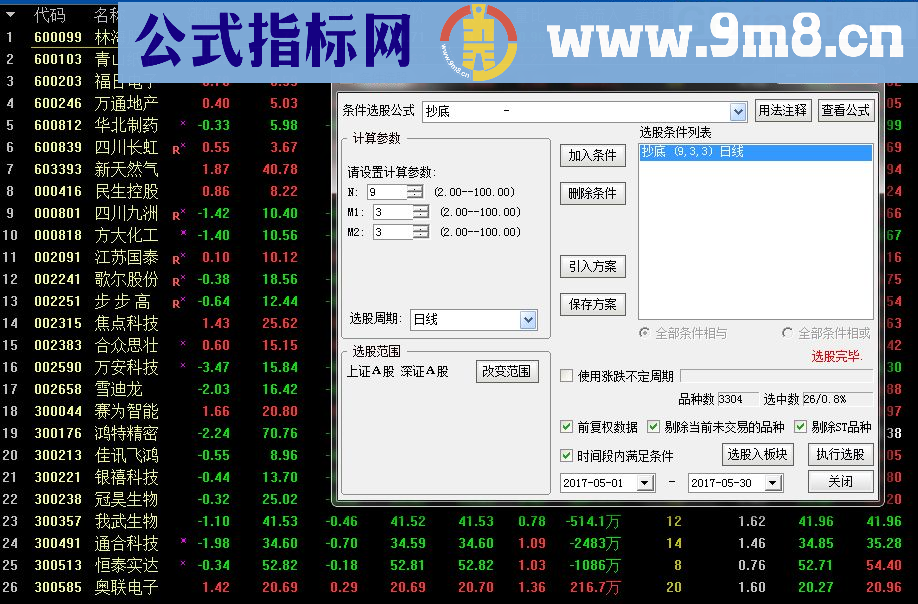Click the 用法注释 button

click(x=782, y=111)
